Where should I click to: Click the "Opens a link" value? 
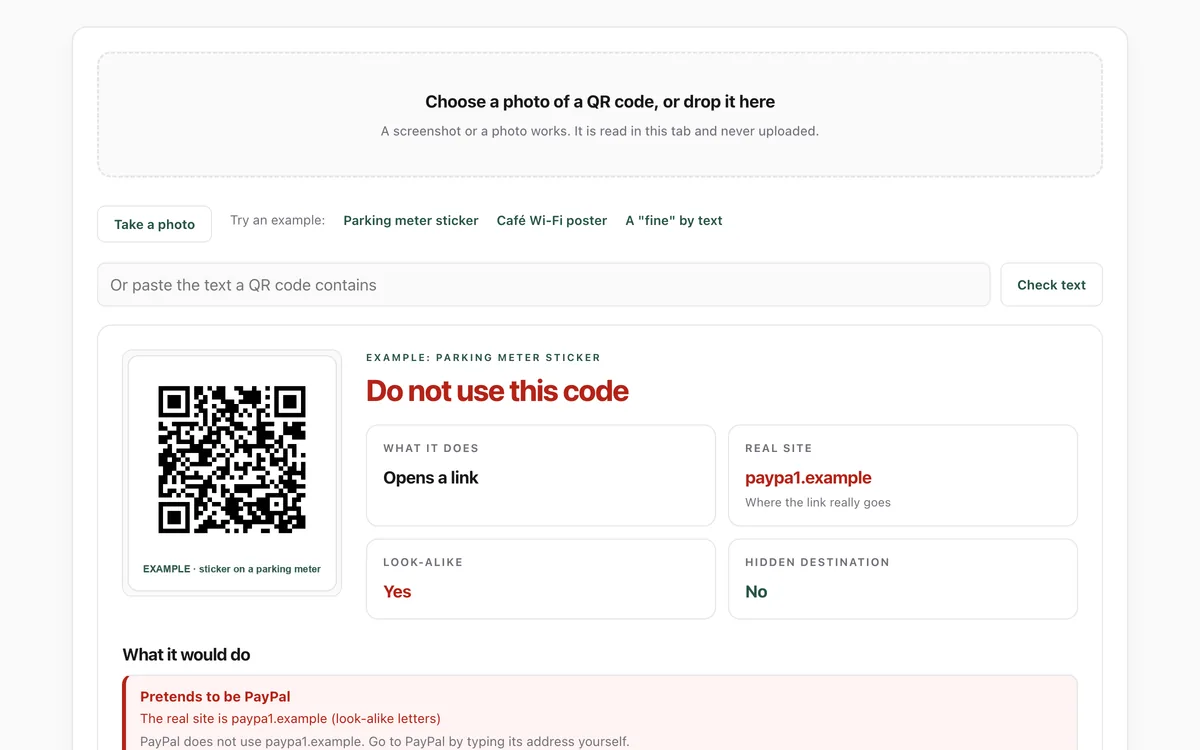pyautogui.click(x=431, y=478)
